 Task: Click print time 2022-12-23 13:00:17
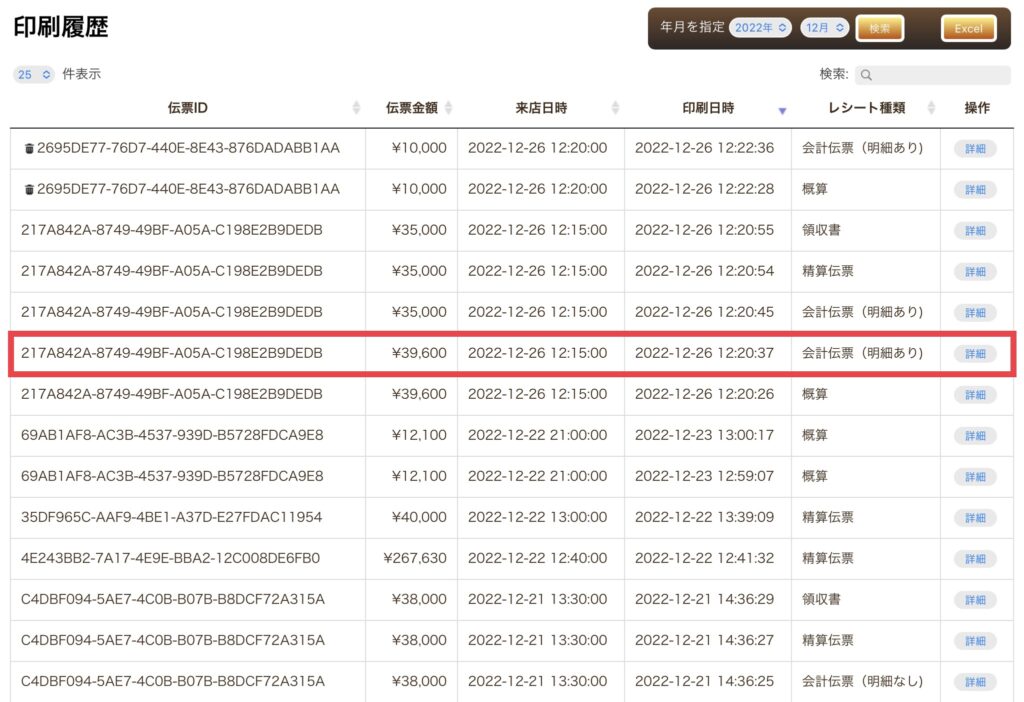click(x=704, y=435)
